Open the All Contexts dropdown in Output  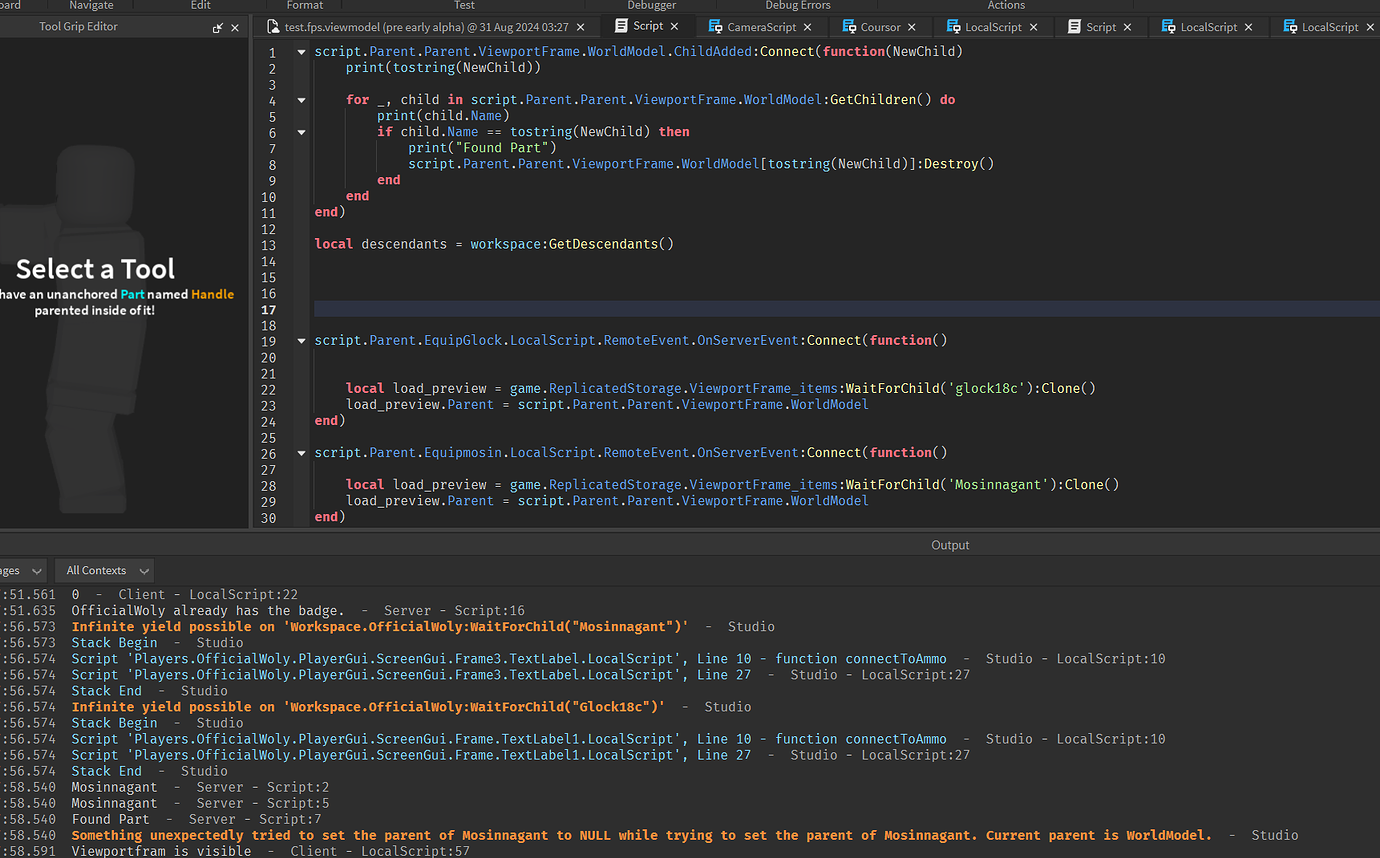point(104,570)
